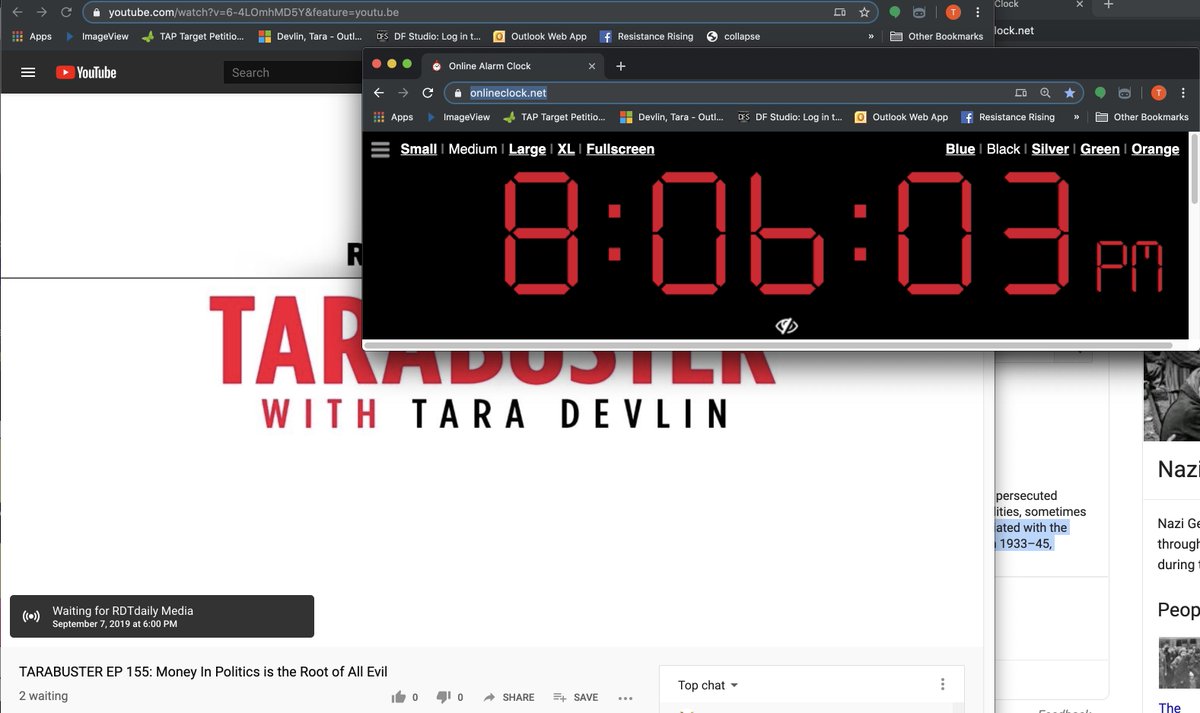
Task: Go back in the YouTube window
Action: [16, 13]
